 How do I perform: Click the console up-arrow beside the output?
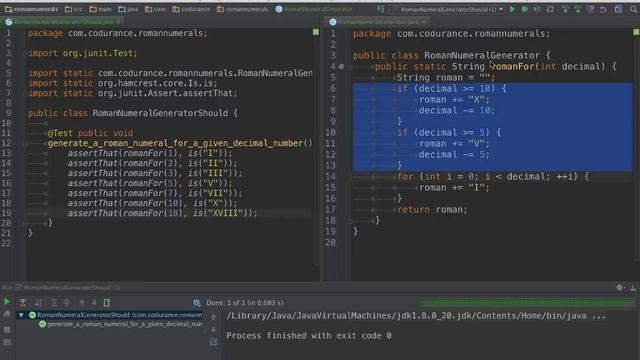pos(213,317)
